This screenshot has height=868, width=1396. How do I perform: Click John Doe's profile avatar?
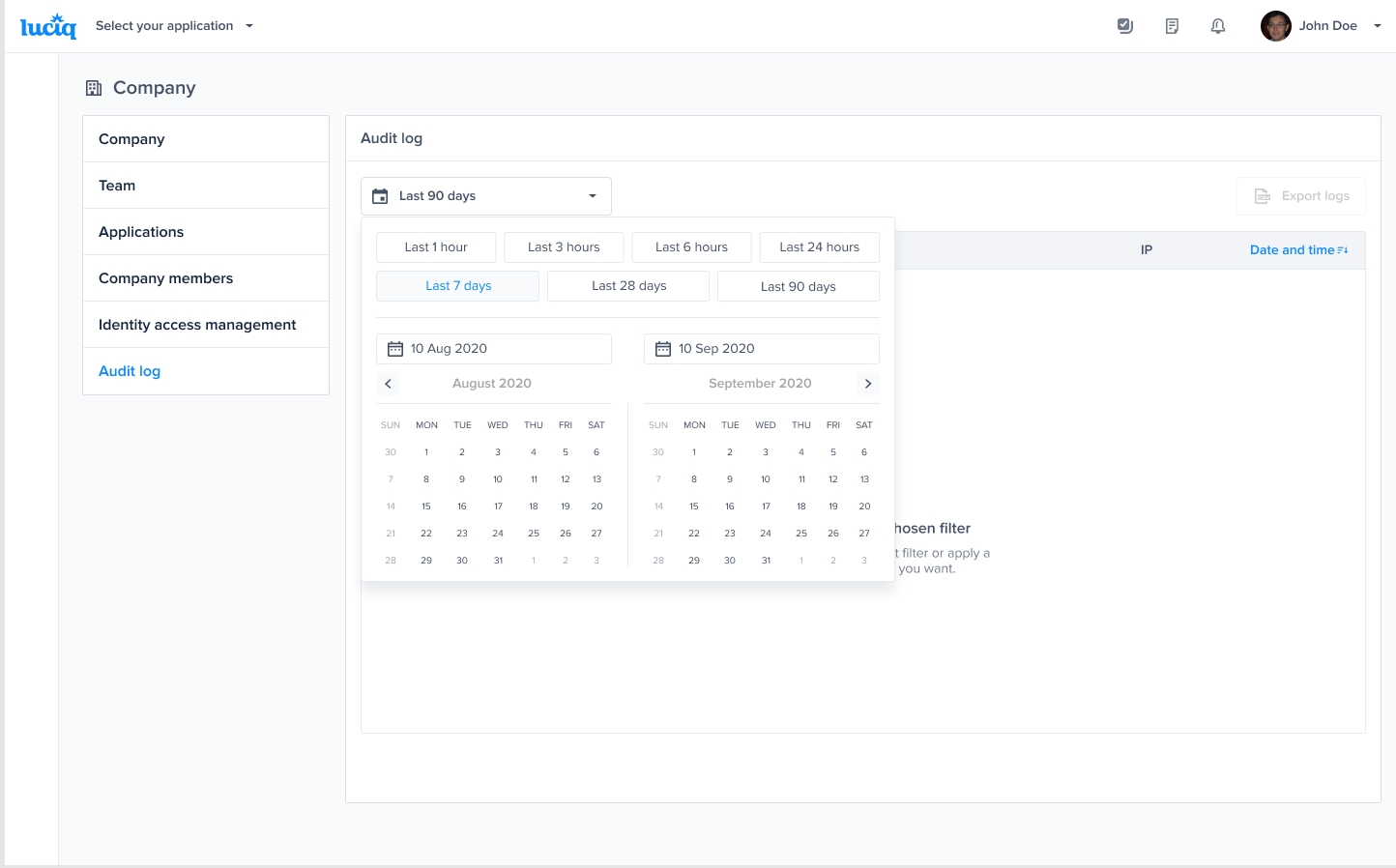click(1275, 26)
